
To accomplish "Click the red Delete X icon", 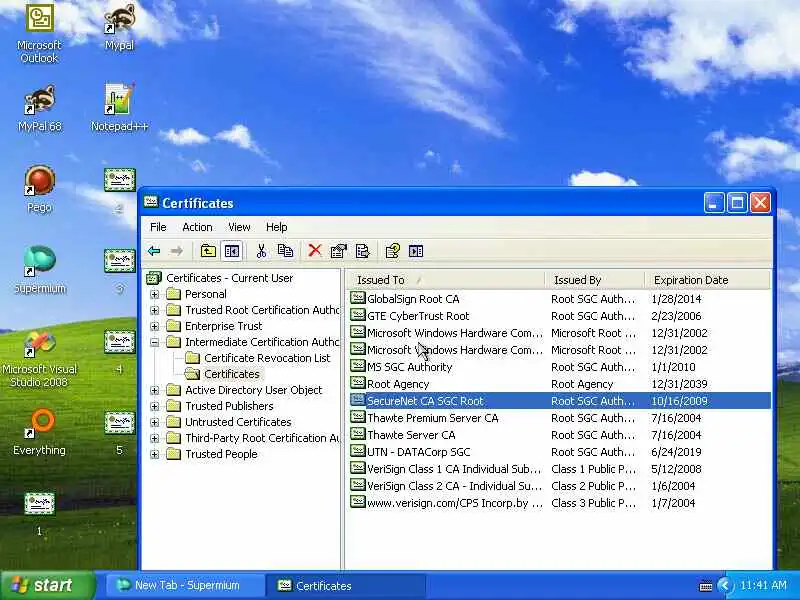I will 315,251.
